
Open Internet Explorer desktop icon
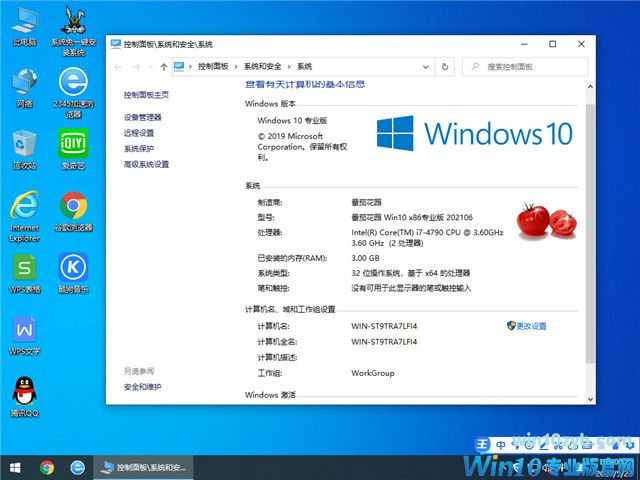[24, 216]
